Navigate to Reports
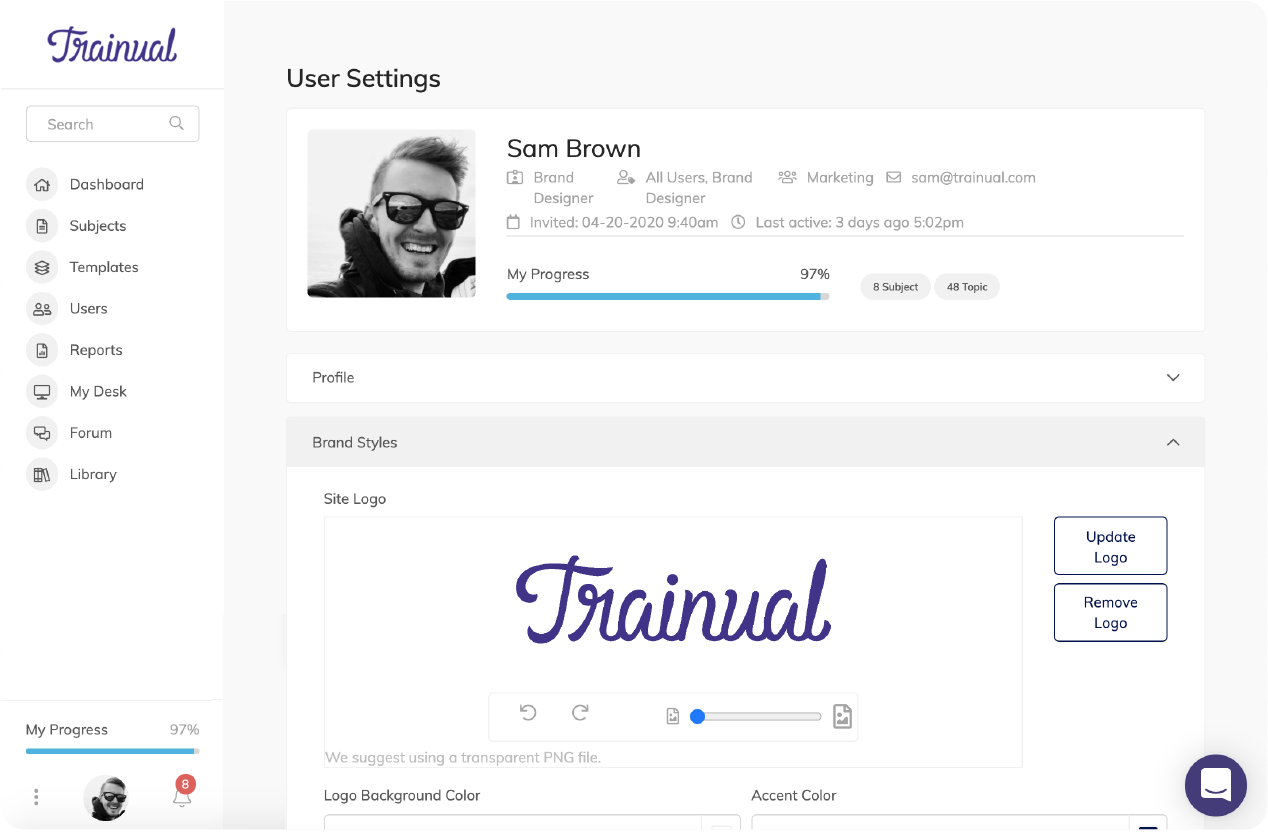 [96, 350]
